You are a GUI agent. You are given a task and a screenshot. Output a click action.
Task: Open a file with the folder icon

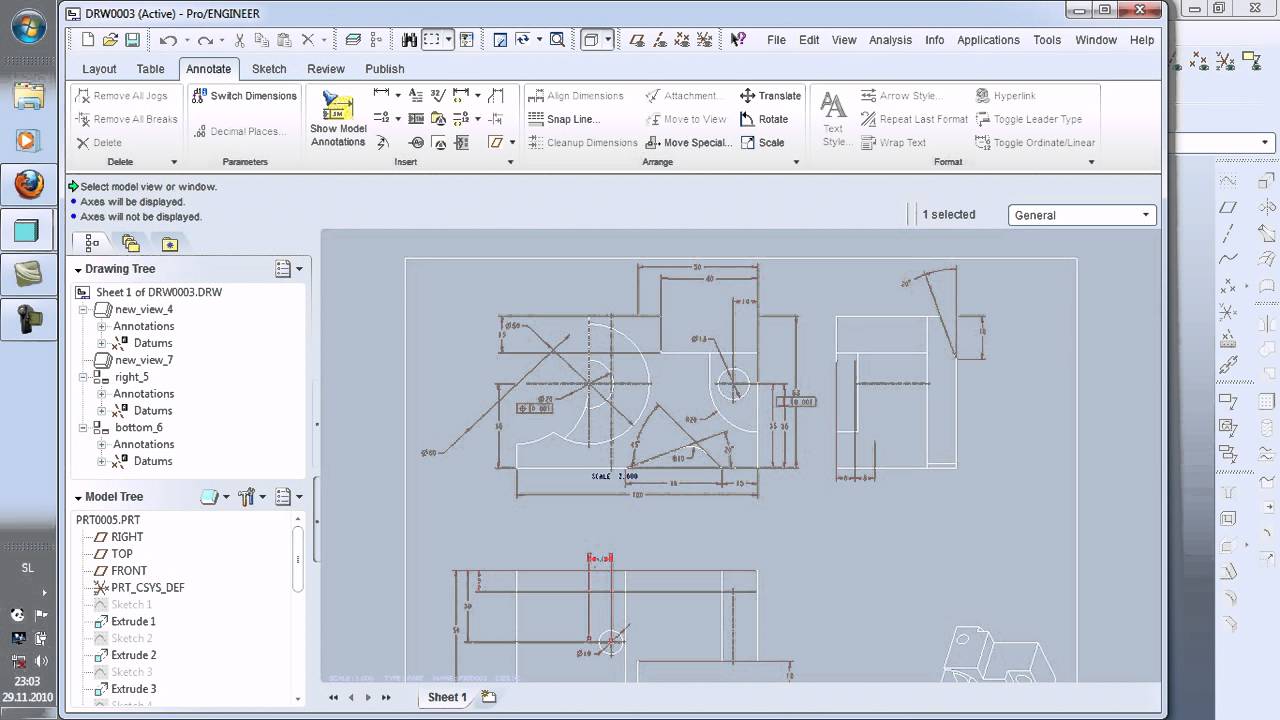110,40
